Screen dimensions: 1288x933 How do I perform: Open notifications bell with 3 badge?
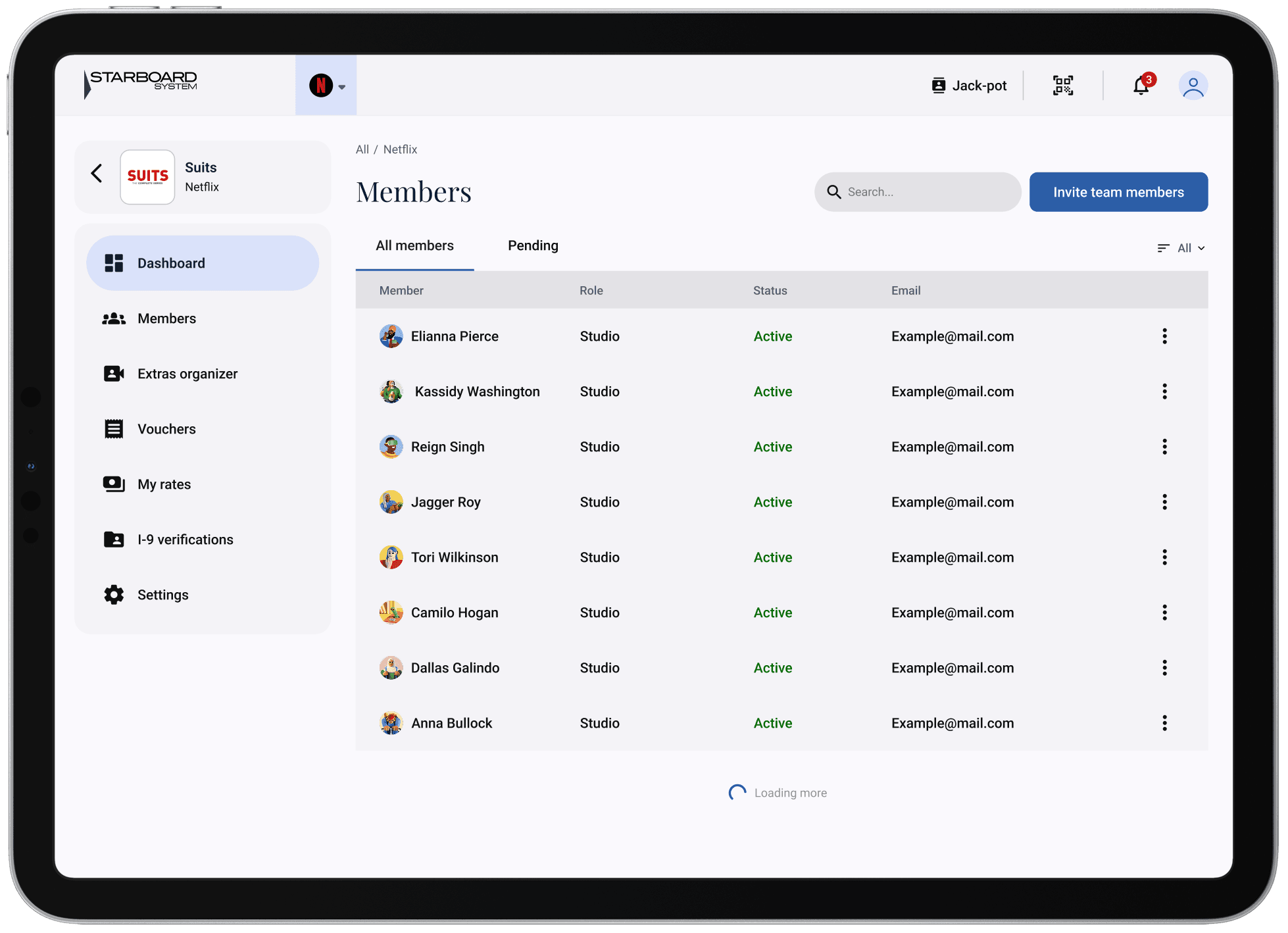1141,86
